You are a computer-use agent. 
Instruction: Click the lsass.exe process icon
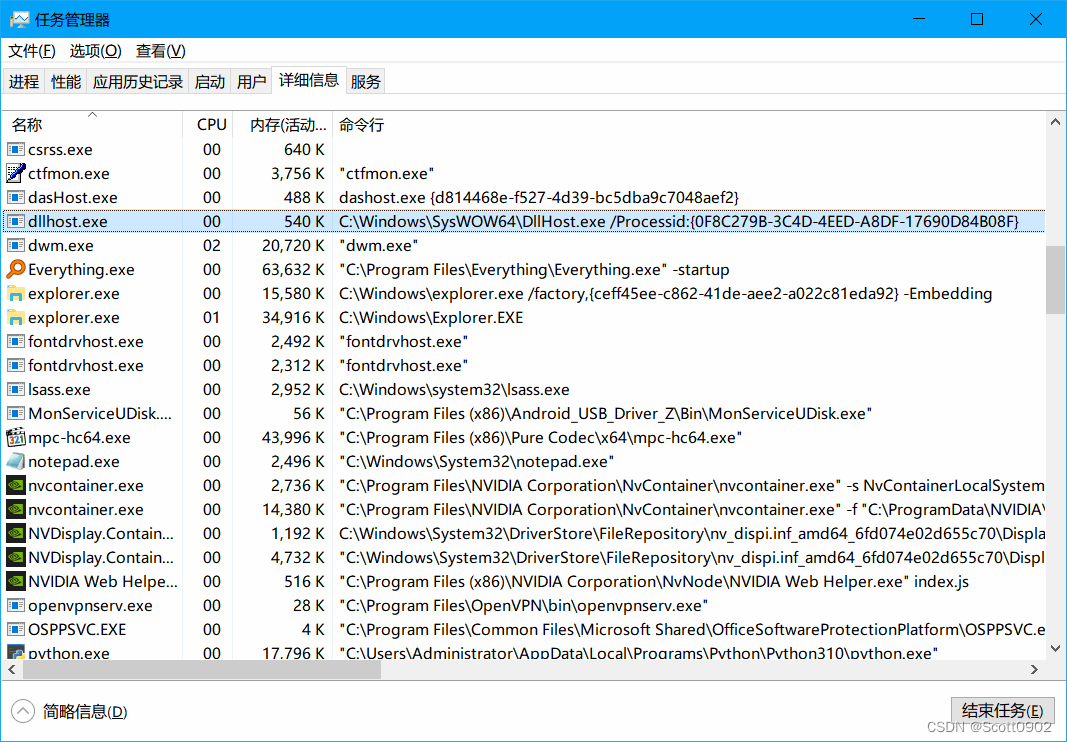pyautogui.click(x=16, y=389)
